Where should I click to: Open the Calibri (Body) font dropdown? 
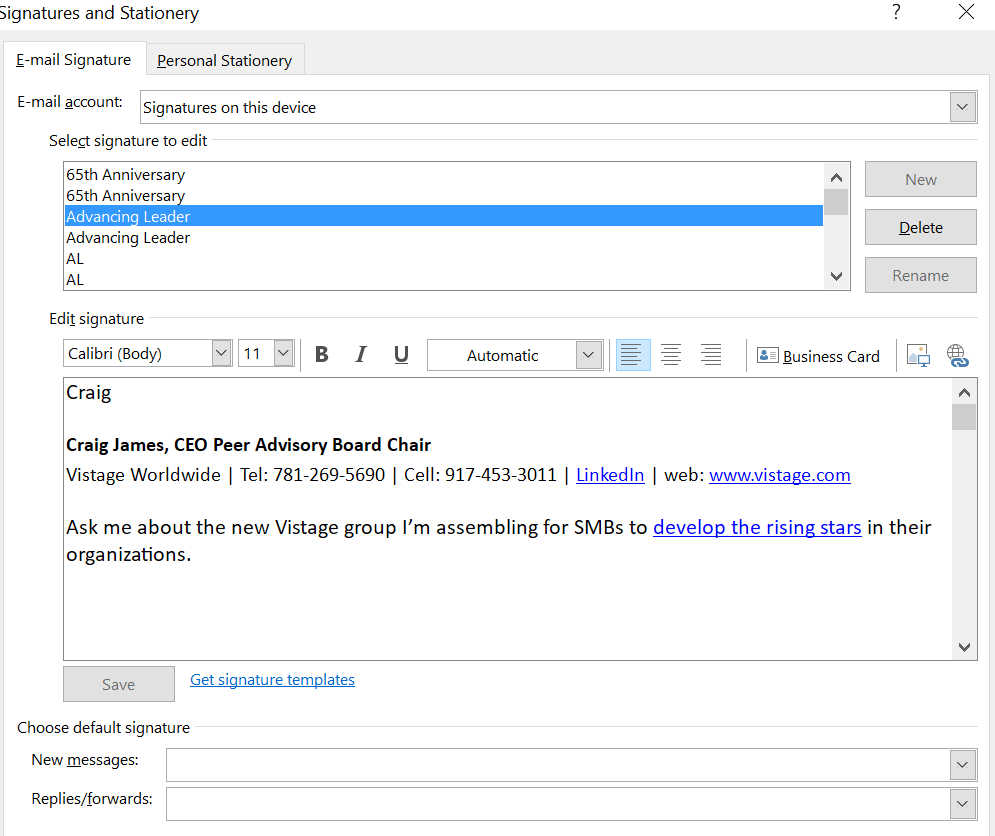pos(221,352)
